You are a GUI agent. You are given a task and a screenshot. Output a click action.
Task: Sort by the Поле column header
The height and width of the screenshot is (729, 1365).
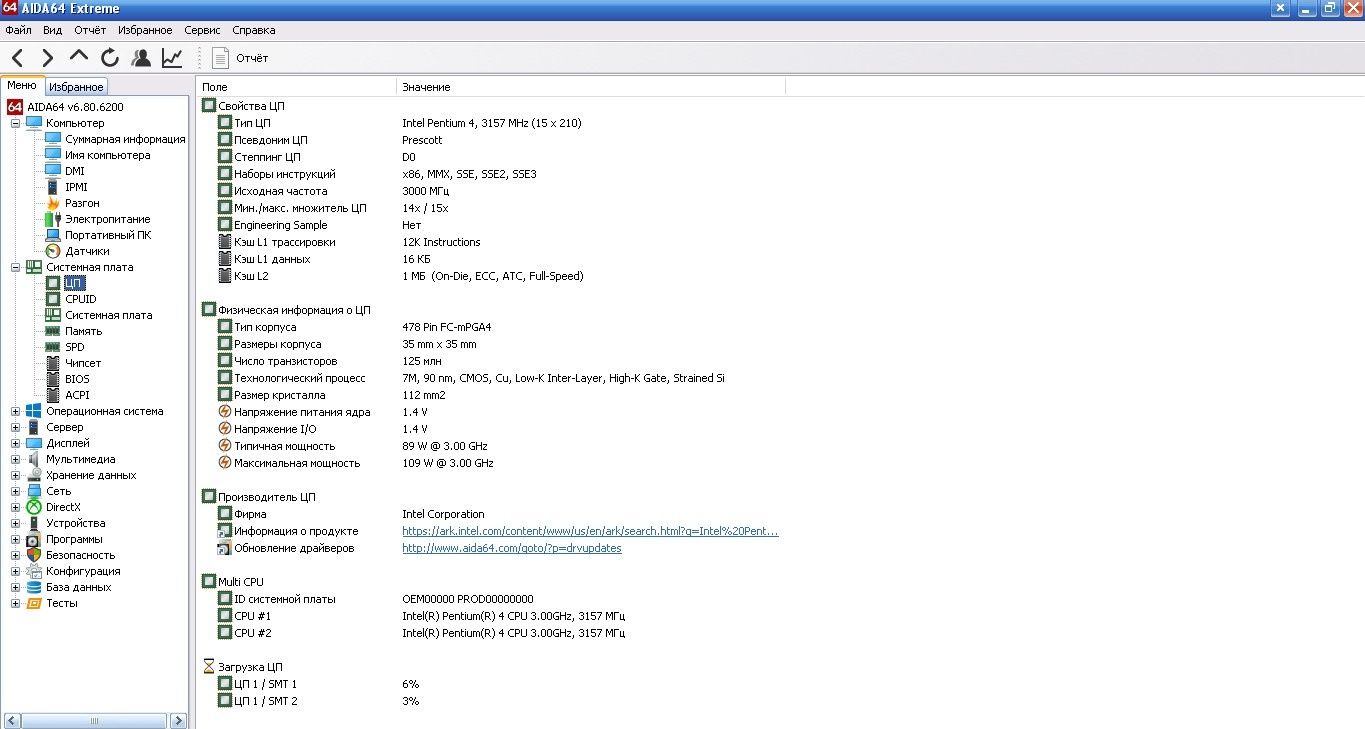(x=296, y=87)
